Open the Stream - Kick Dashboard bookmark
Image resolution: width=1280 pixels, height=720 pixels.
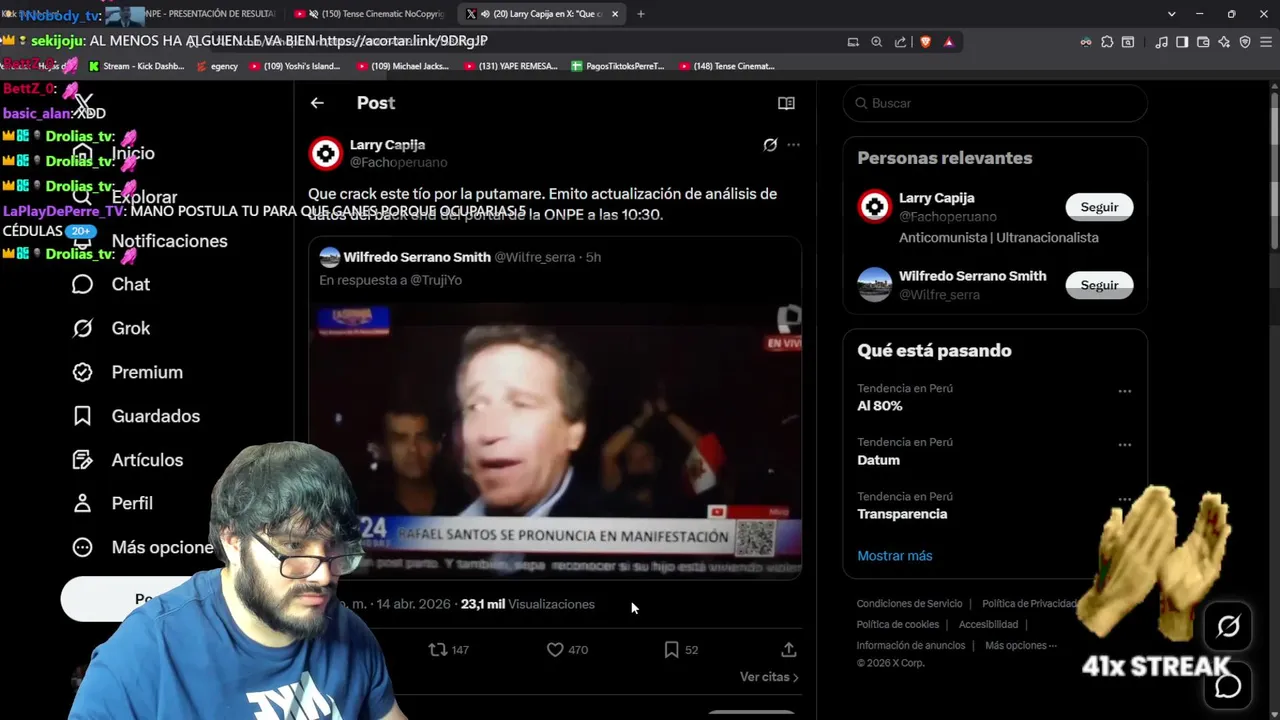click(136, 66)
